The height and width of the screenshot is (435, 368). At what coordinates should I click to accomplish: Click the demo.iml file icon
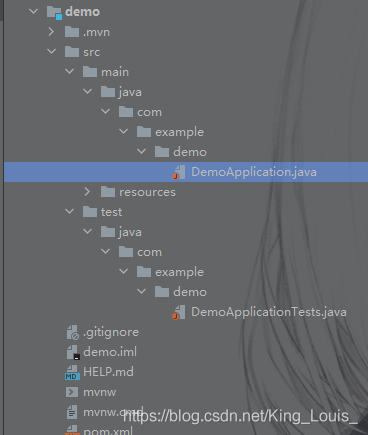pyautogui.click(x=73, y=352)
